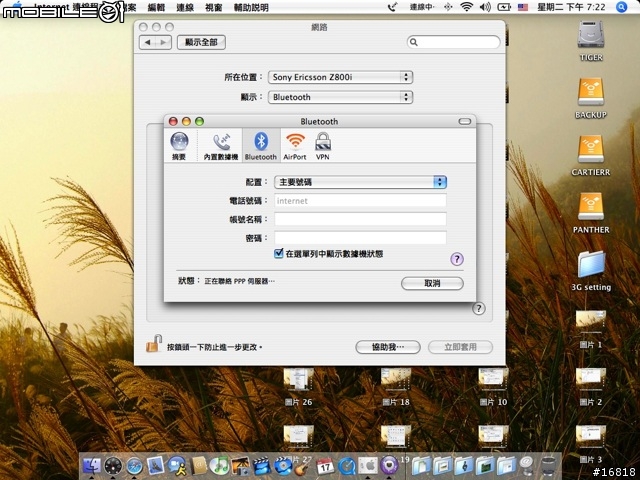Click Internet Connect icon in the Dock

coord(389,466)
